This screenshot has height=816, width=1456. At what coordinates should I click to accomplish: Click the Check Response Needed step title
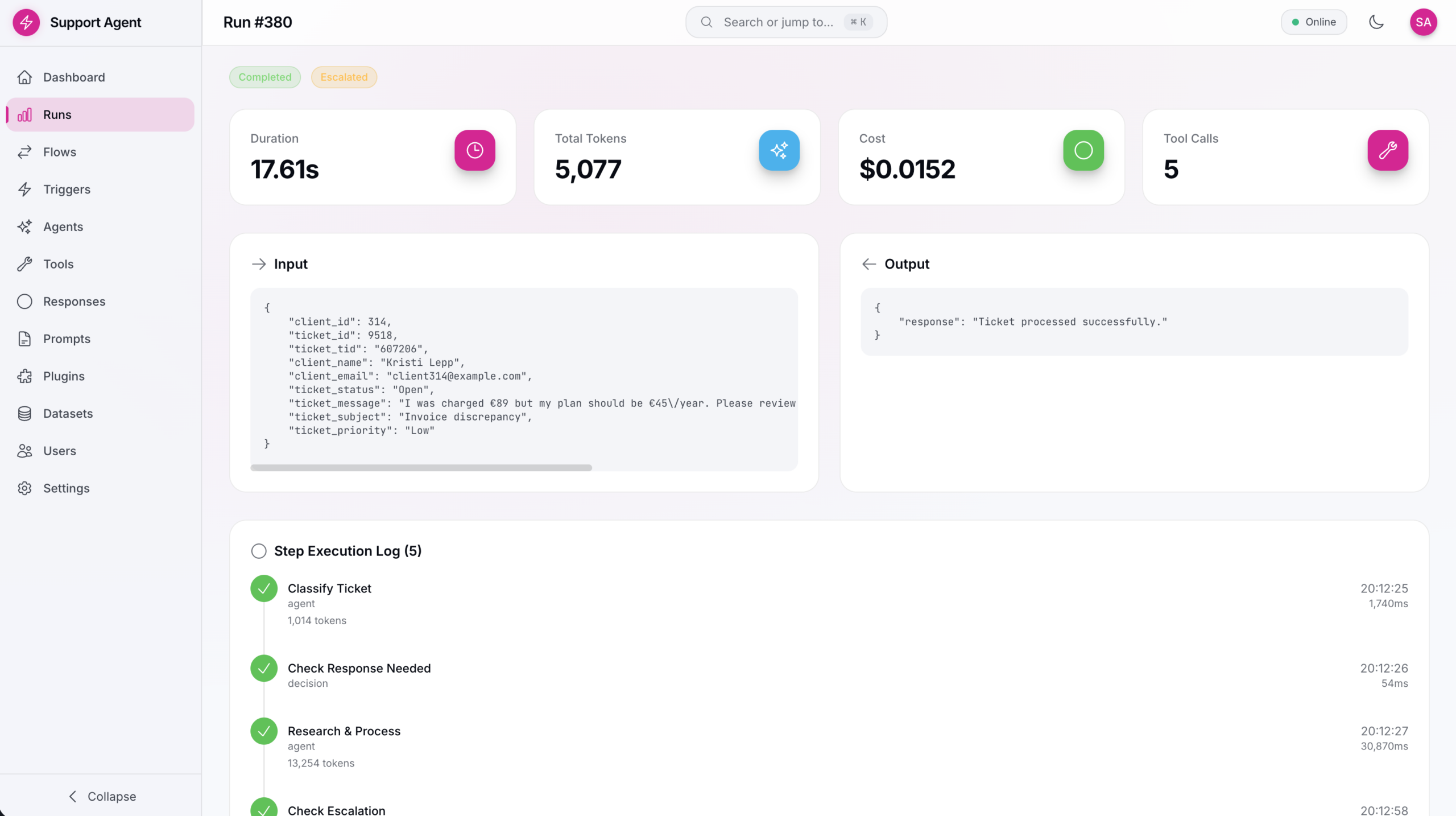coord(359,668)
